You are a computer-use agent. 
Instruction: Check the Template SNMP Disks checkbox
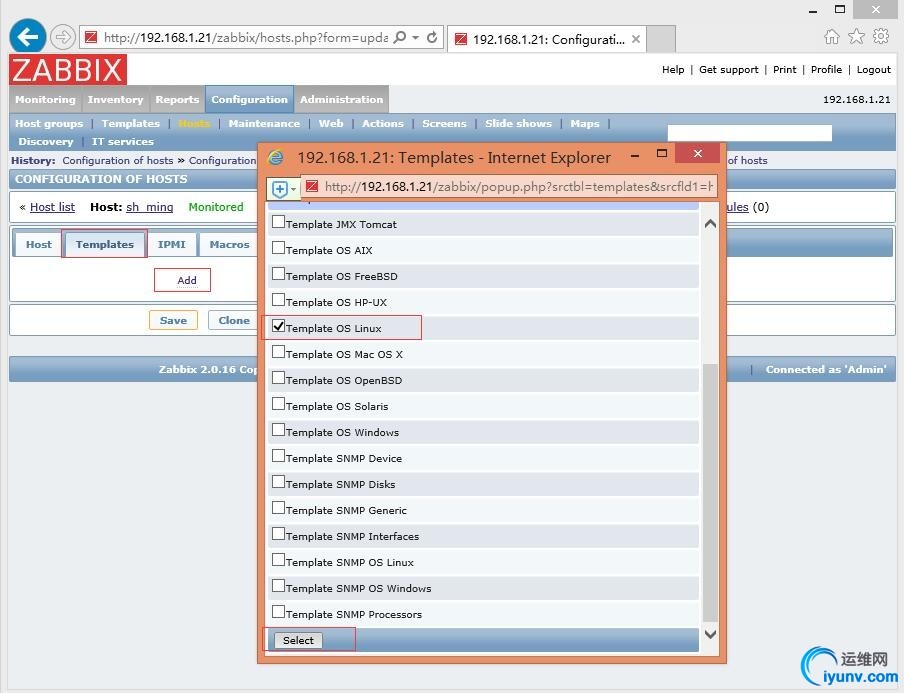click(x=278, y=481)
